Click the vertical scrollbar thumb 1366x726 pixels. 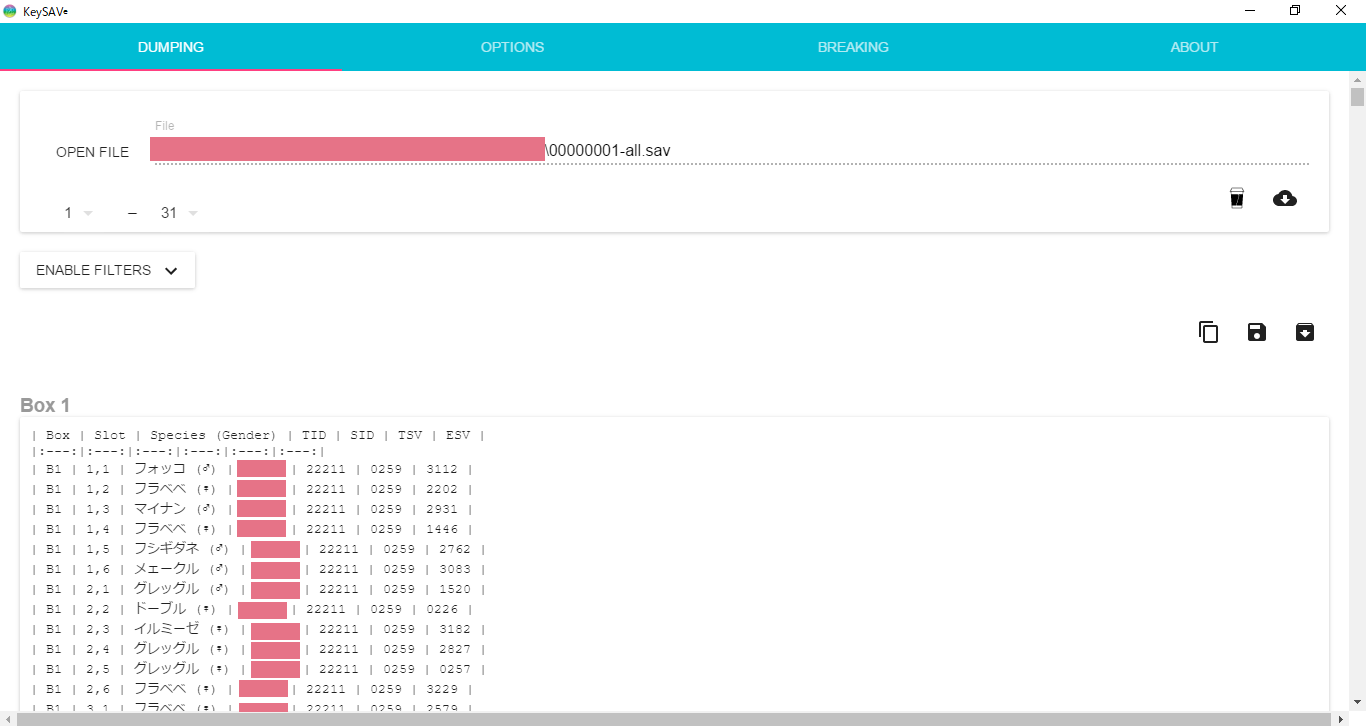[1357, 97]
